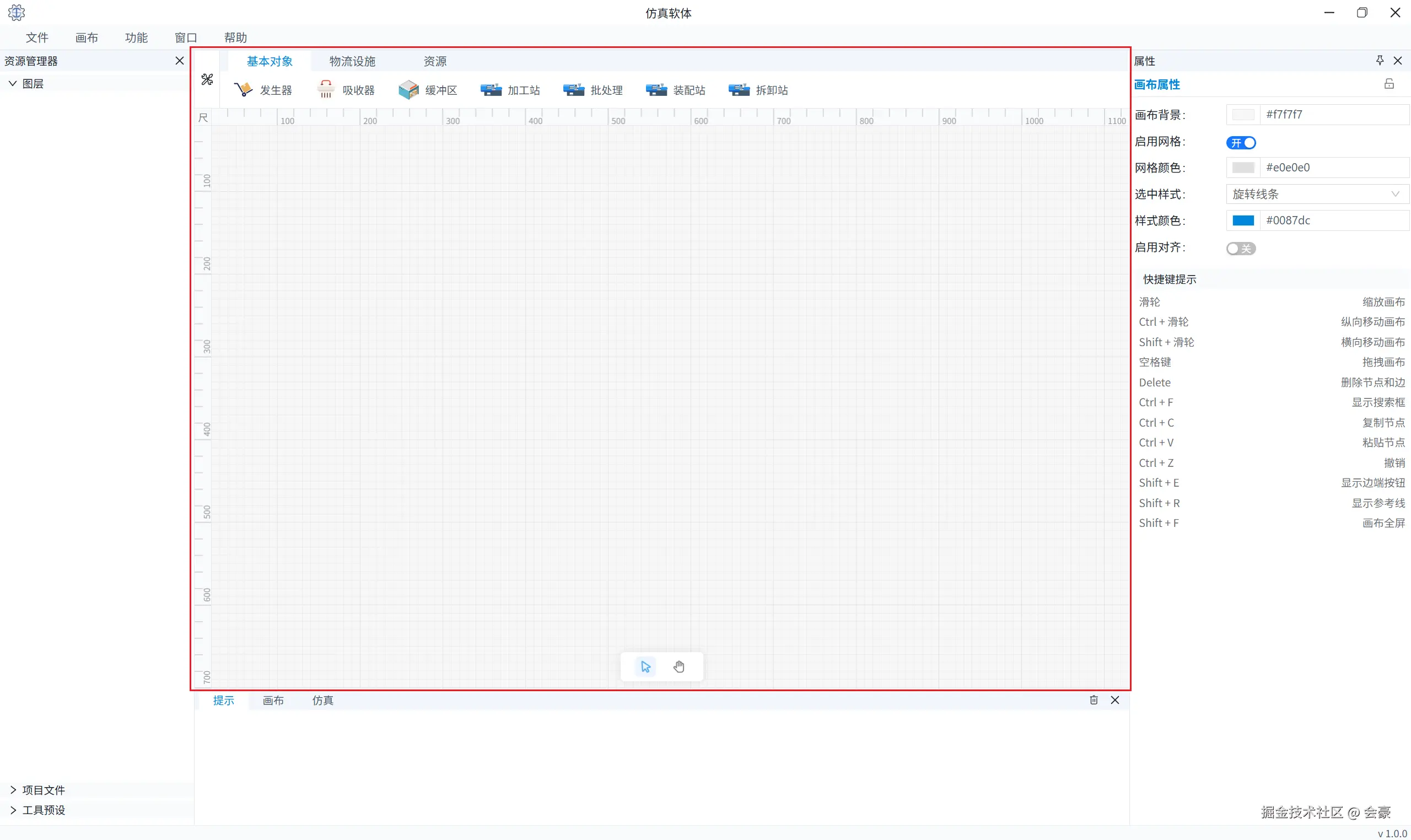This screenshot has width=1411, height=840.
Task: Collapse the 图层 tree section
Action: tap(13, 83)
